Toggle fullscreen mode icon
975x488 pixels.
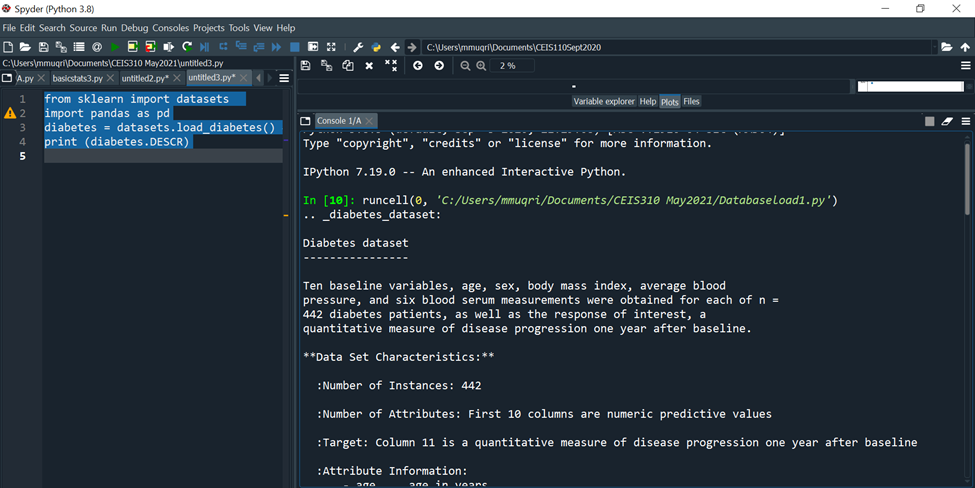(331, 47)
